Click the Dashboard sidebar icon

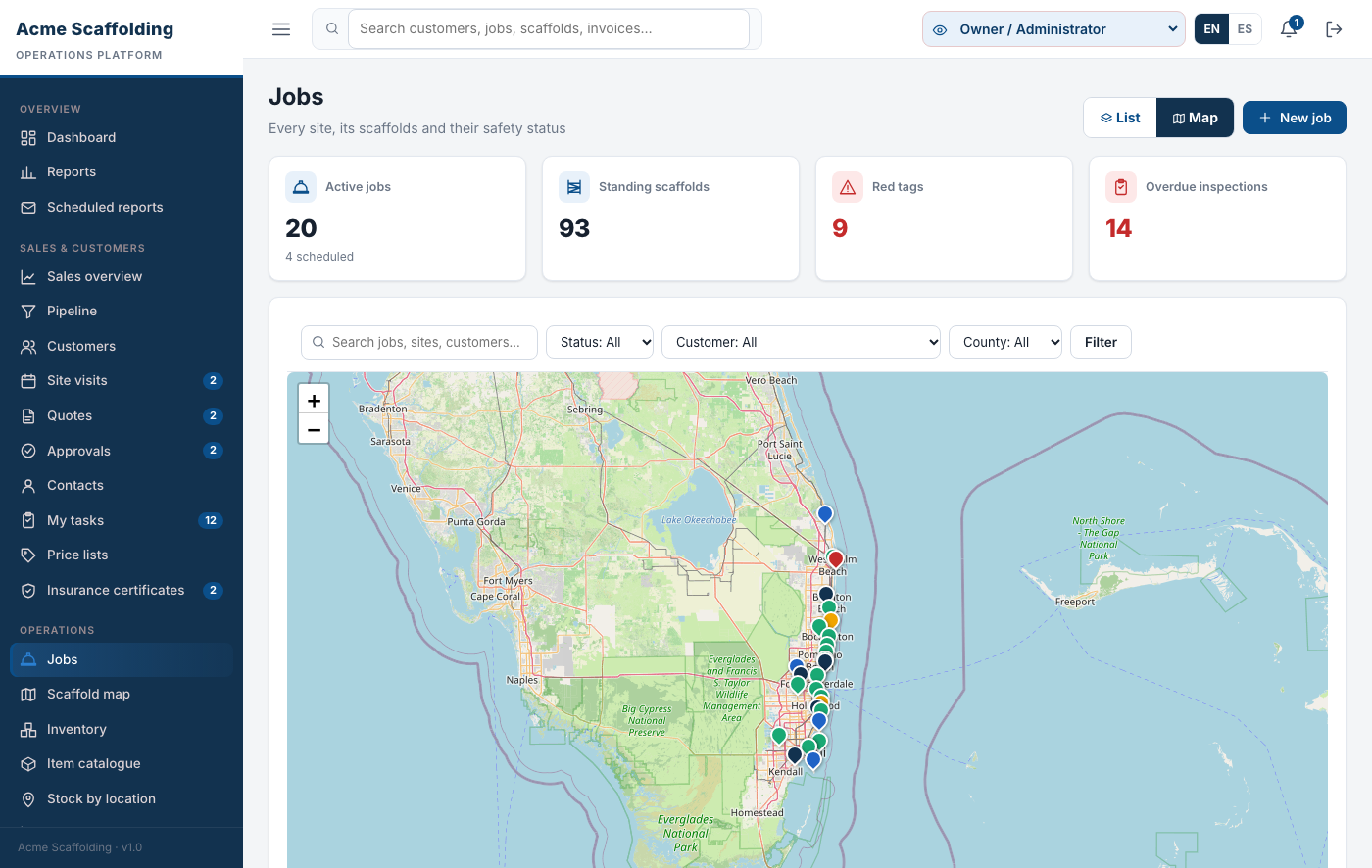[x=28, y=138]
